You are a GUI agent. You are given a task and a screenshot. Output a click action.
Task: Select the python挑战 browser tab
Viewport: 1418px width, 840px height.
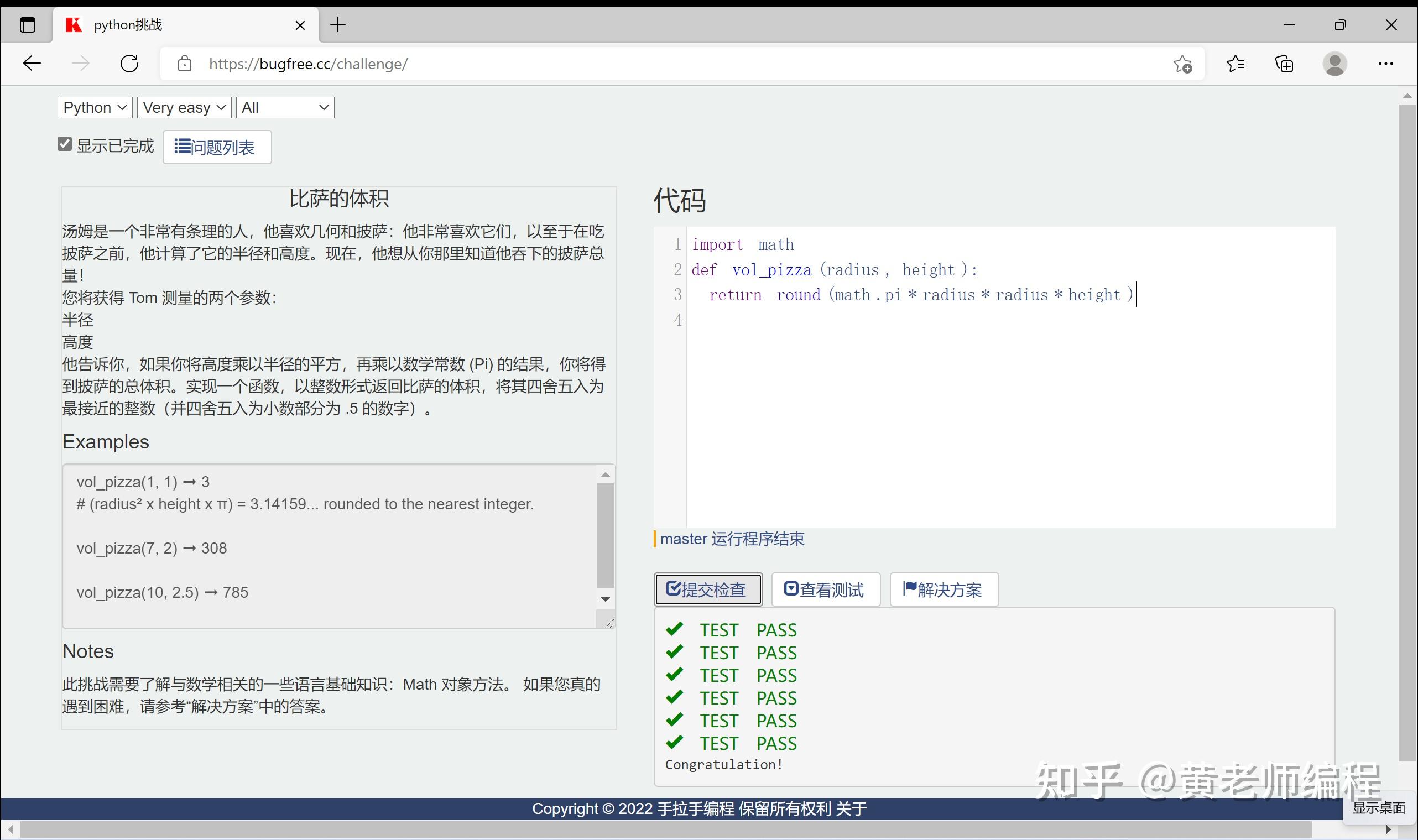(186, 25)
